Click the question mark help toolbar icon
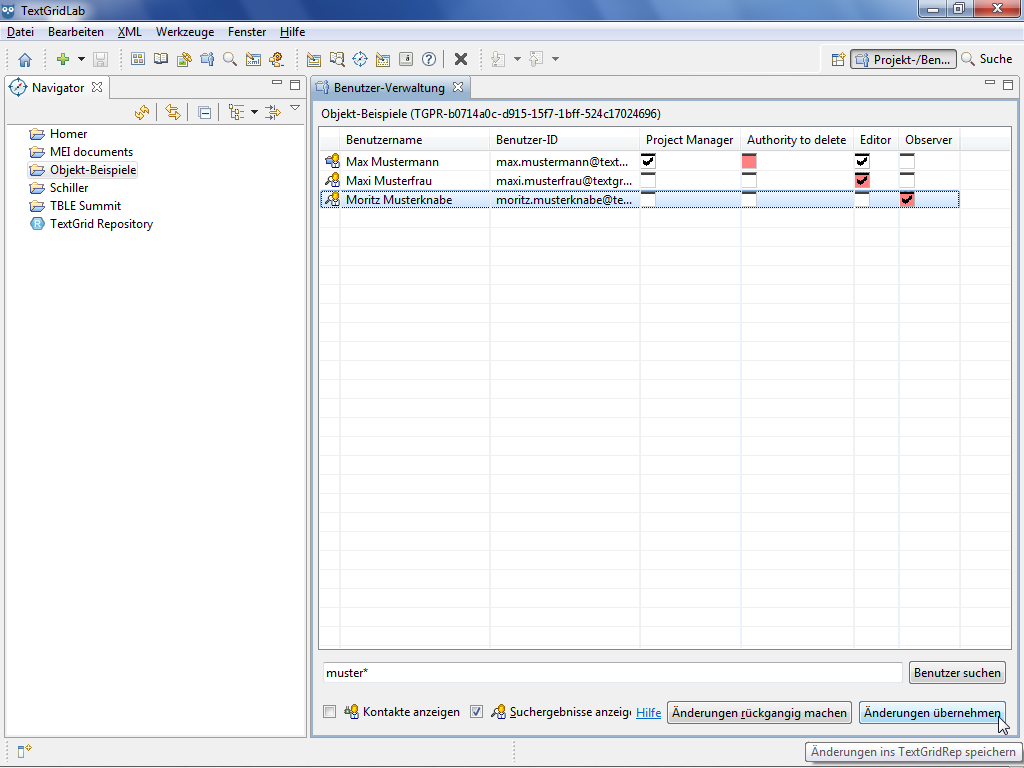 (x=429, y=60)
